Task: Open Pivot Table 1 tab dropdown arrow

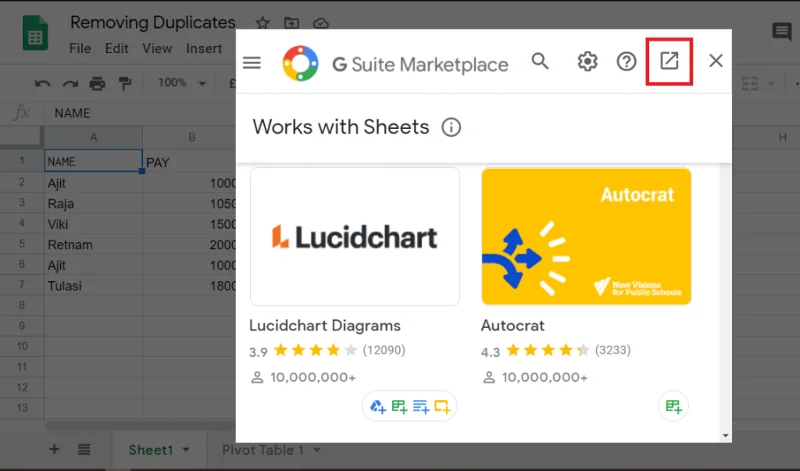Action: pyautogui.click(x=317, y=450)
